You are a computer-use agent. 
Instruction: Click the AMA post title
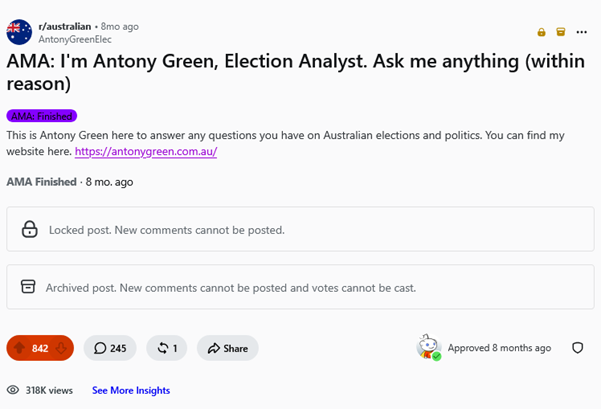point(296,72)
